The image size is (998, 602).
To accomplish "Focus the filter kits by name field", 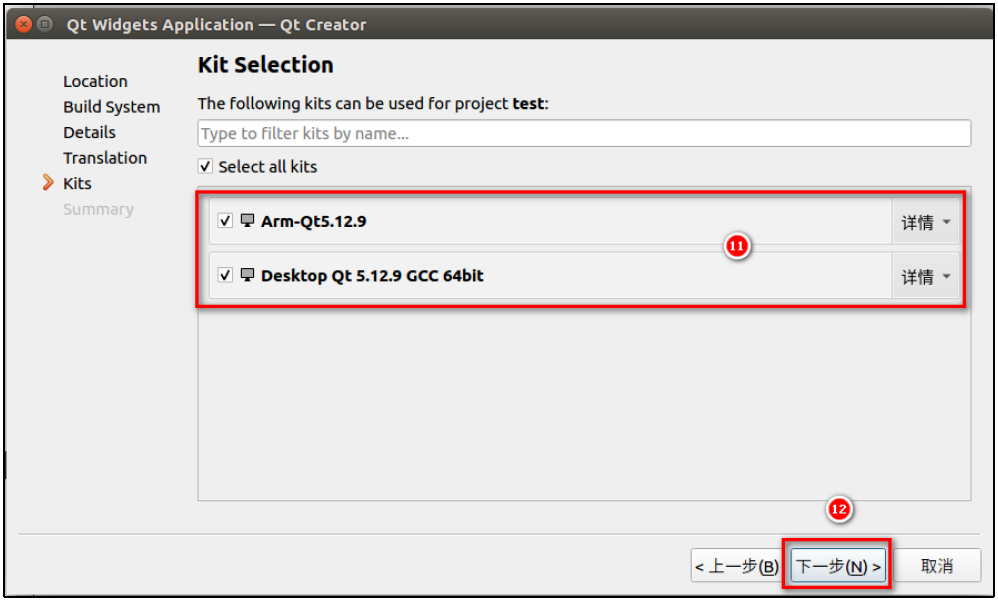I will coord(584,133).
